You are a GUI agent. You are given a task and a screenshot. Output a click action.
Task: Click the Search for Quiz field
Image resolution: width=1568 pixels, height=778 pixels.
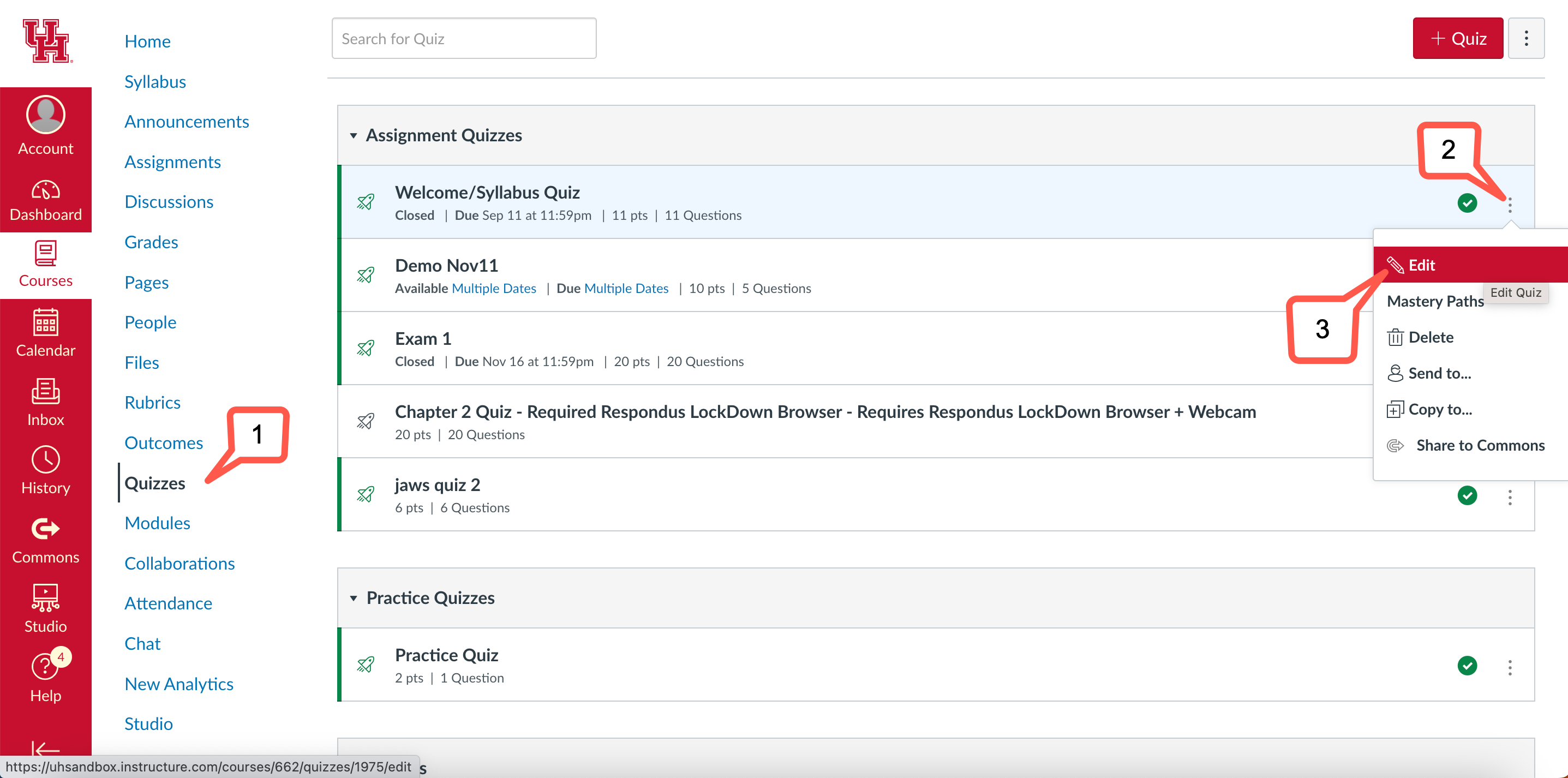464,38
